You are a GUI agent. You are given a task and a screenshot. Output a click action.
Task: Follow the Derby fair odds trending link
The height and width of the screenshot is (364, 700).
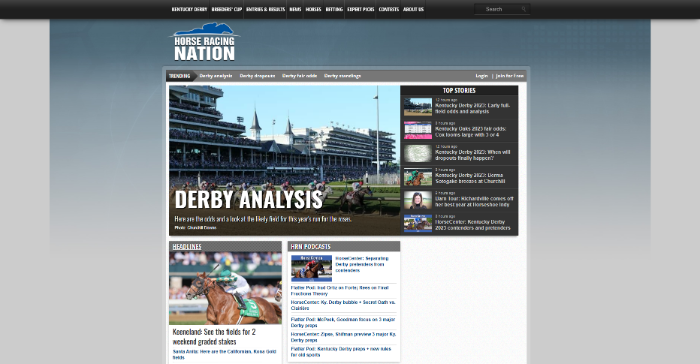300,76
